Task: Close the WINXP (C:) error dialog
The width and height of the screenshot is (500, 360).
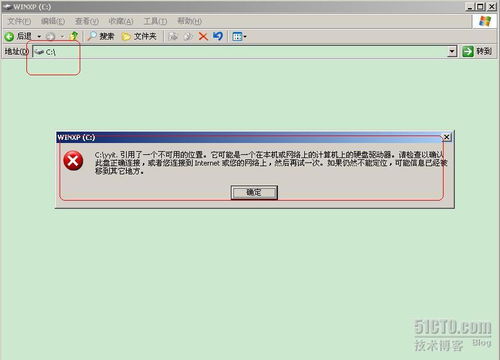Action: point(447,137)
